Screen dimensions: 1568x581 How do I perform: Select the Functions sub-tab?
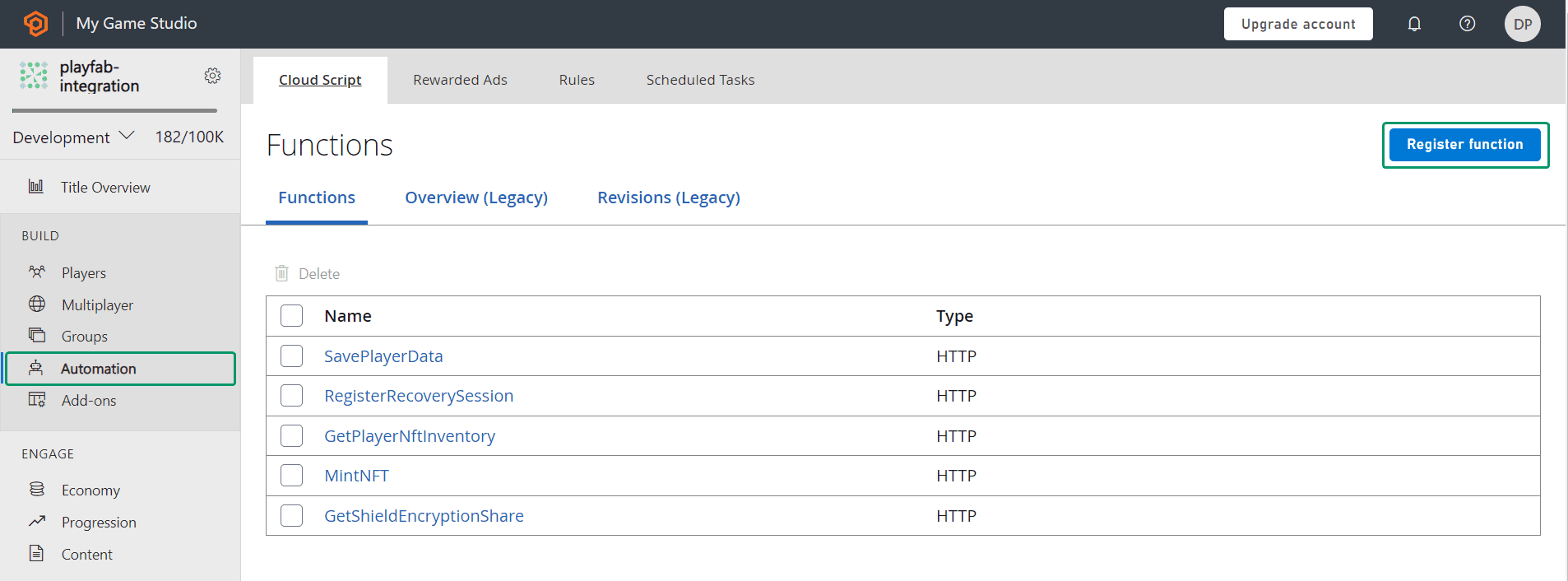pos(317,198)
